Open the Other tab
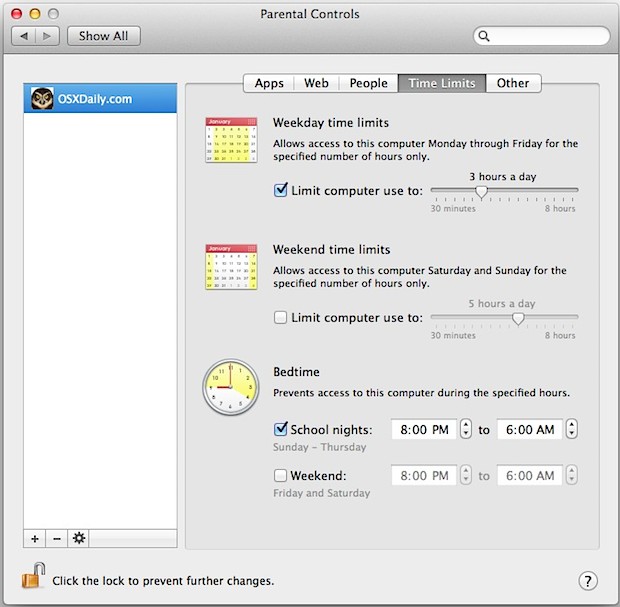 pos(513,83)
